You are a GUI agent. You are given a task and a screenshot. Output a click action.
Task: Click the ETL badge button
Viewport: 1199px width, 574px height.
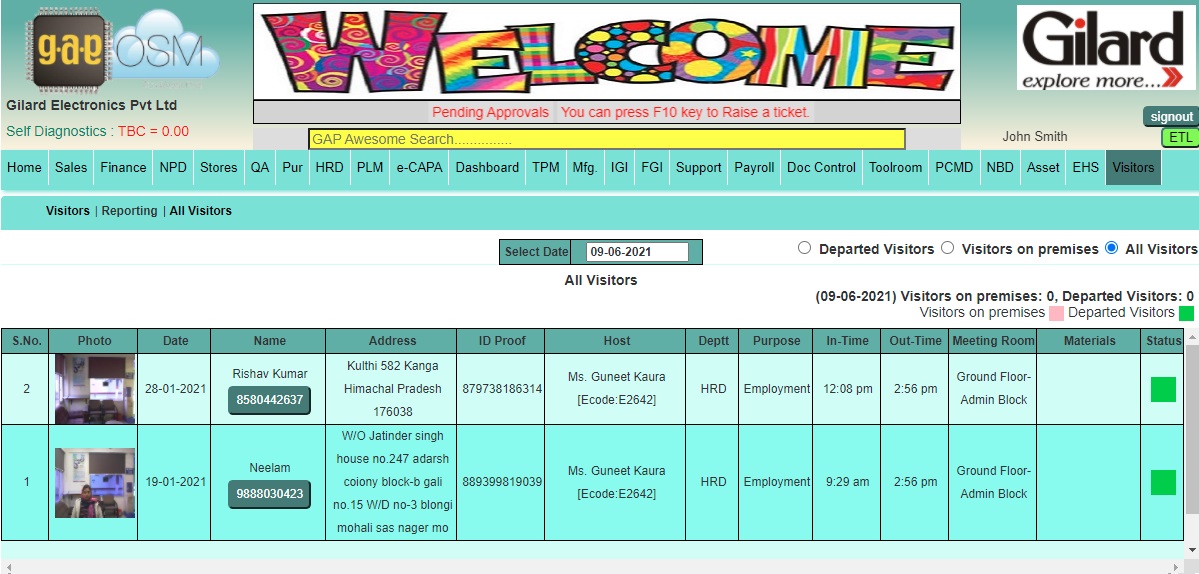click(1180, 138)
